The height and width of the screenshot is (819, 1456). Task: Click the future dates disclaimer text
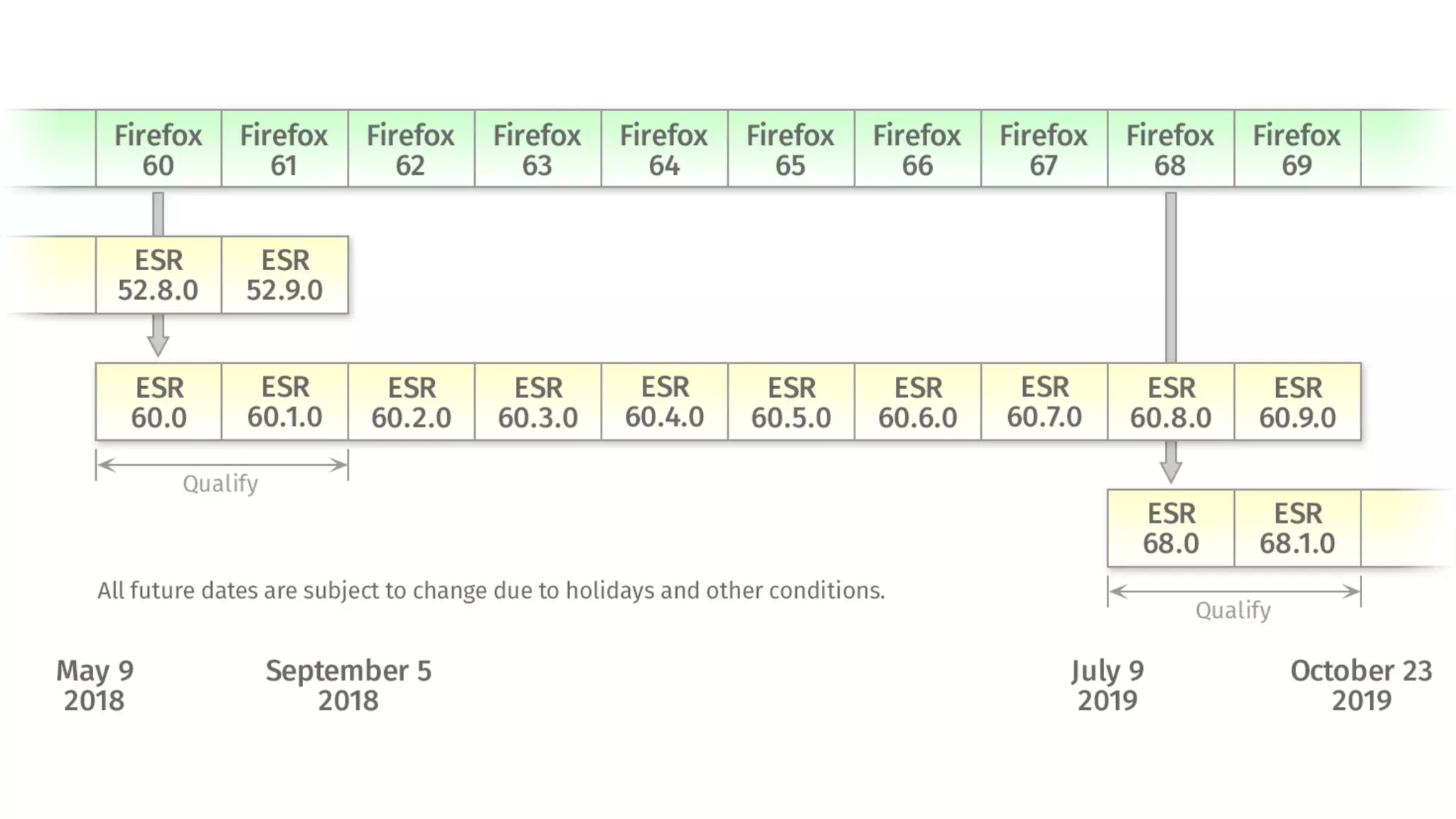tap(491, 591)
